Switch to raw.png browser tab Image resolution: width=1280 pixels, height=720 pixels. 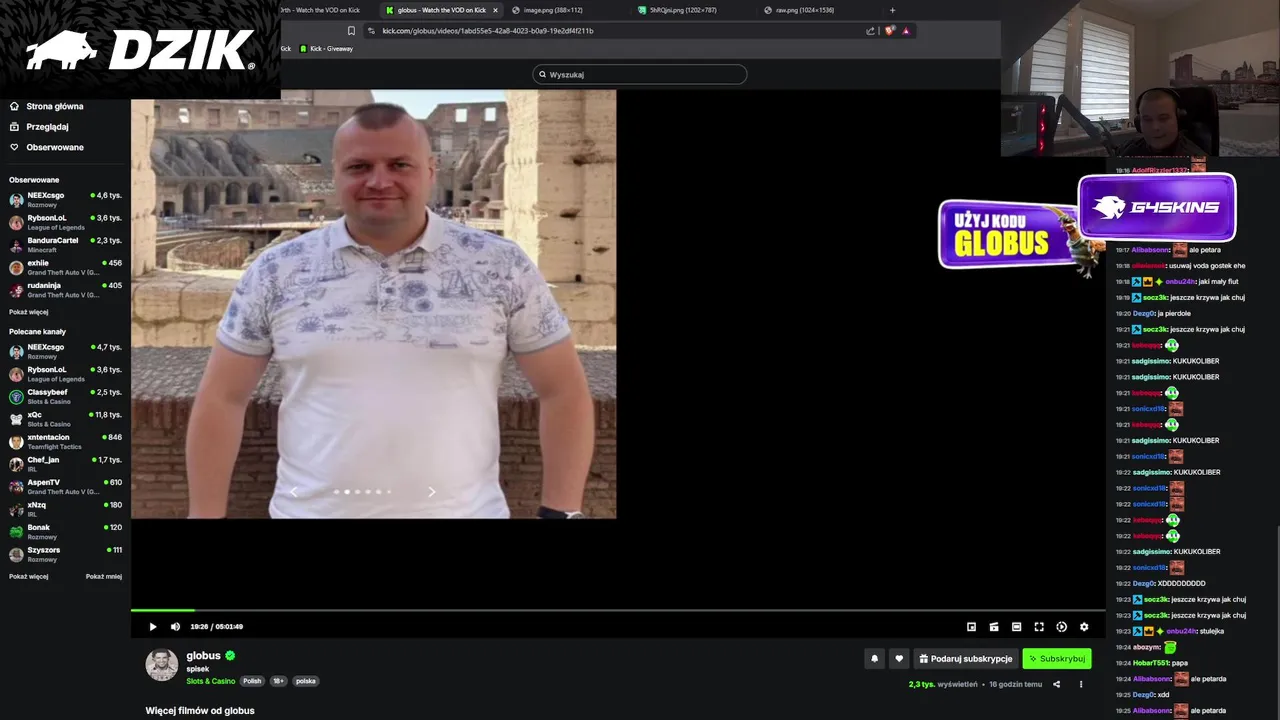[805, 10]
